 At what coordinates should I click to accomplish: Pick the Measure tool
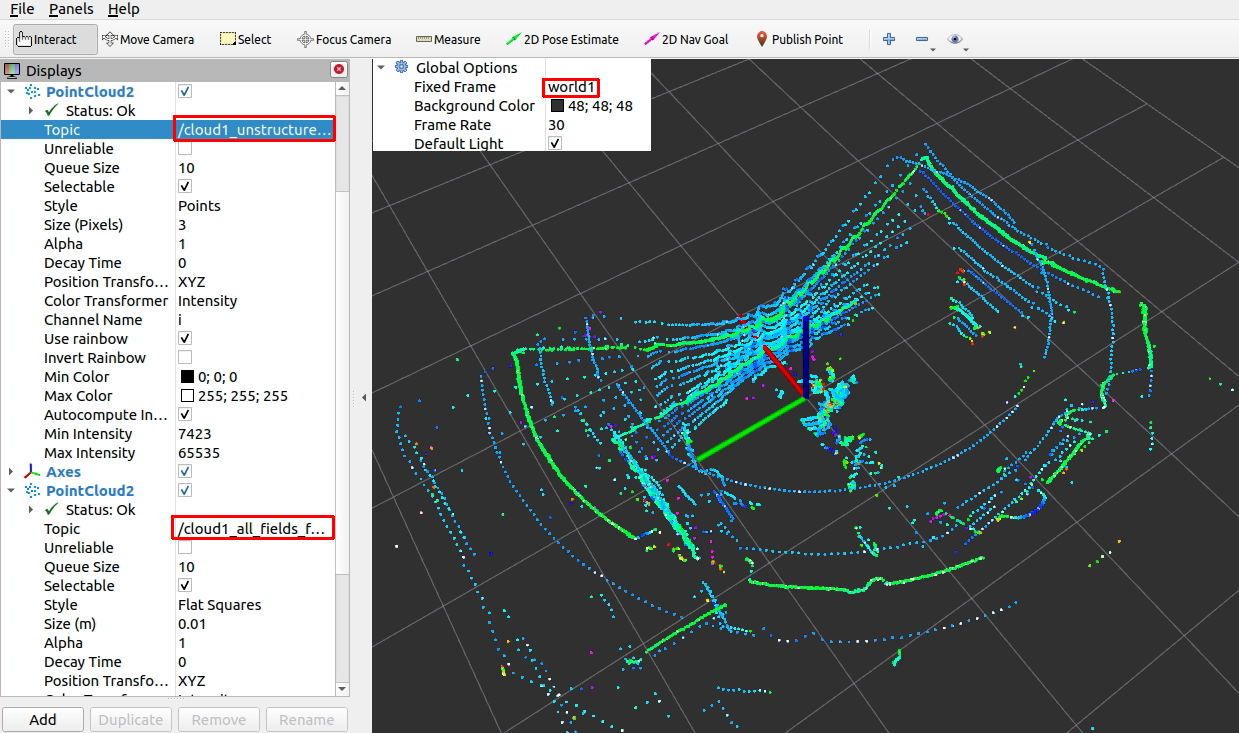(x=448, y=40)
